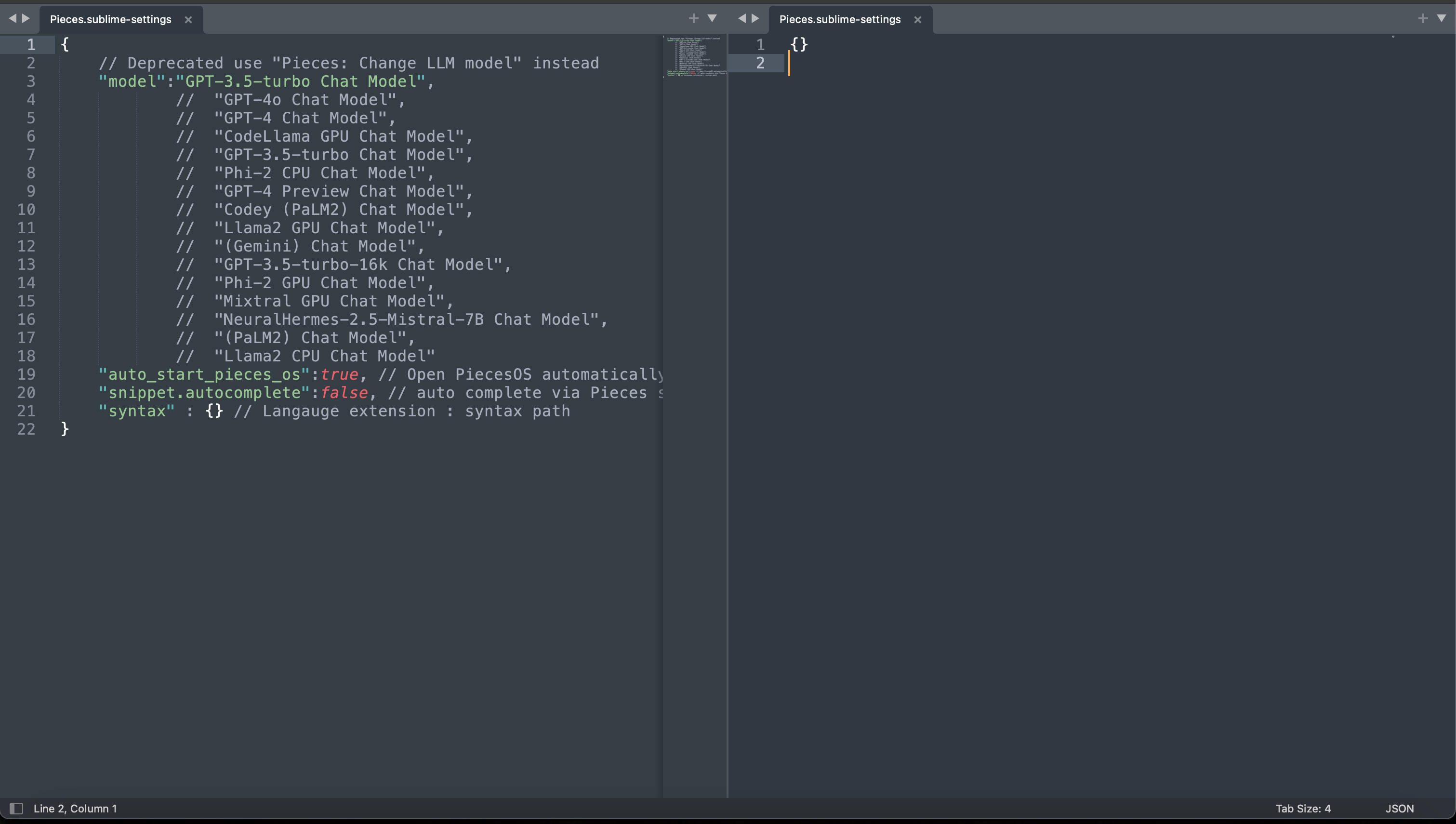Click Line 2, Column 1 status indicator

[75, 808]
